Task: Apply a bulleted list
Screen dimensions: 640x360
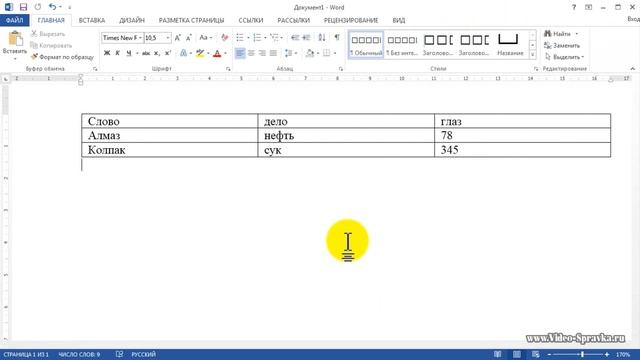Action: tap(240, 38)
